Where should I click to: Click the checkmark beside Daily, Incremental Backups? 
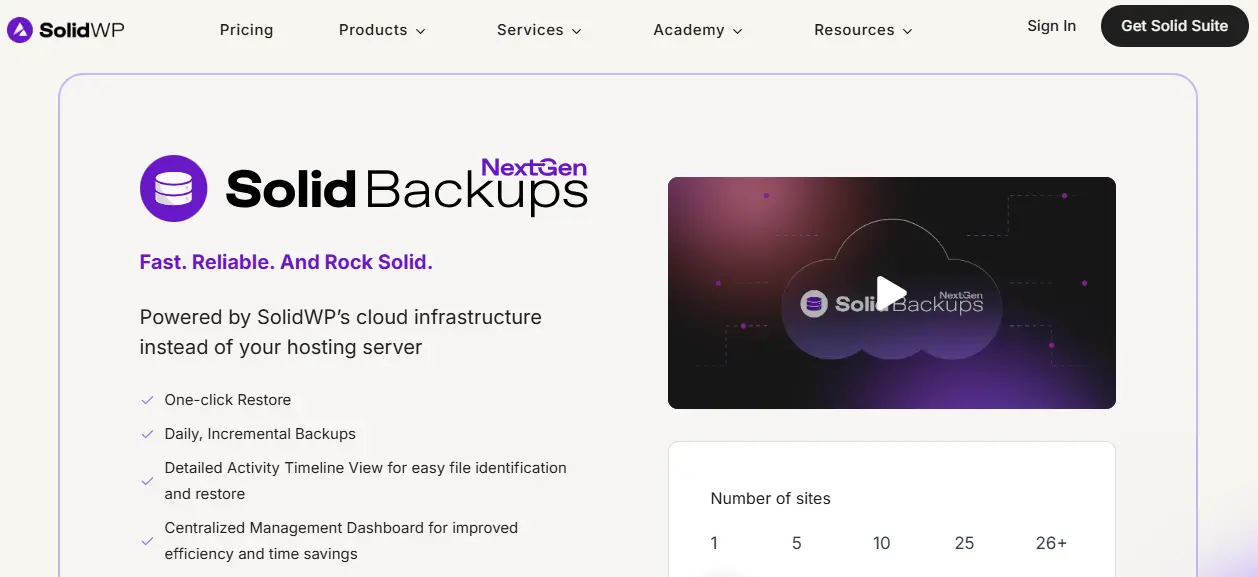click(146, 433)
